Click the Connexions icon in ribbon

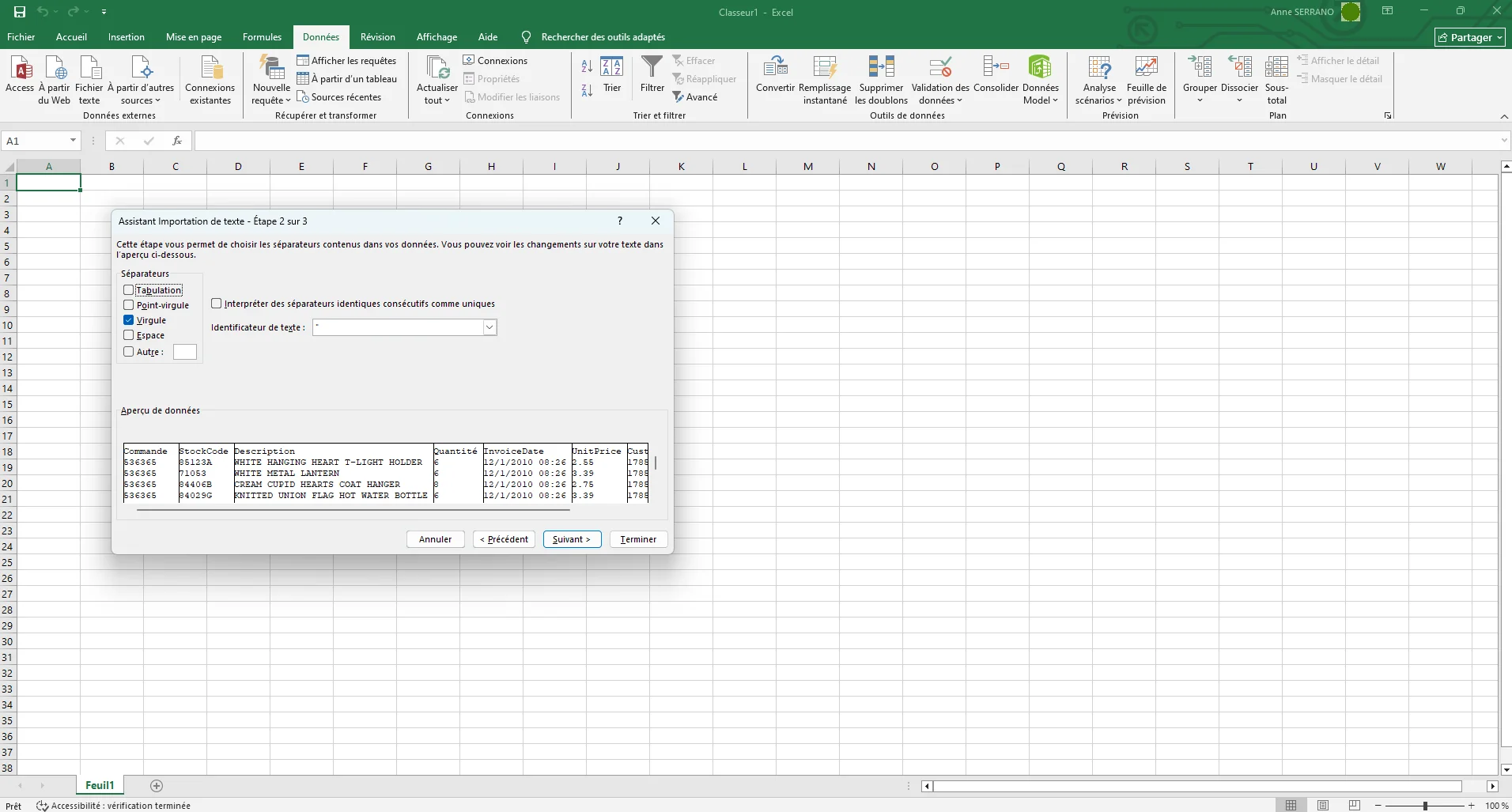click(x=495, y=61)
